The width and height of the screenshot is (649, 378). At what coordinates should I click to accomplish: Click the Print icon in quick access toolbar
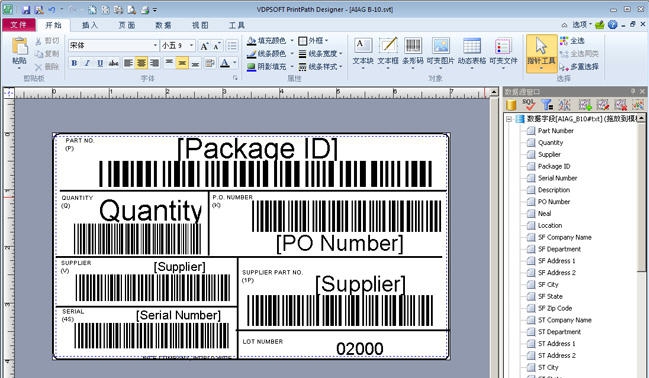pyautogui.click(x=145, y=9)
